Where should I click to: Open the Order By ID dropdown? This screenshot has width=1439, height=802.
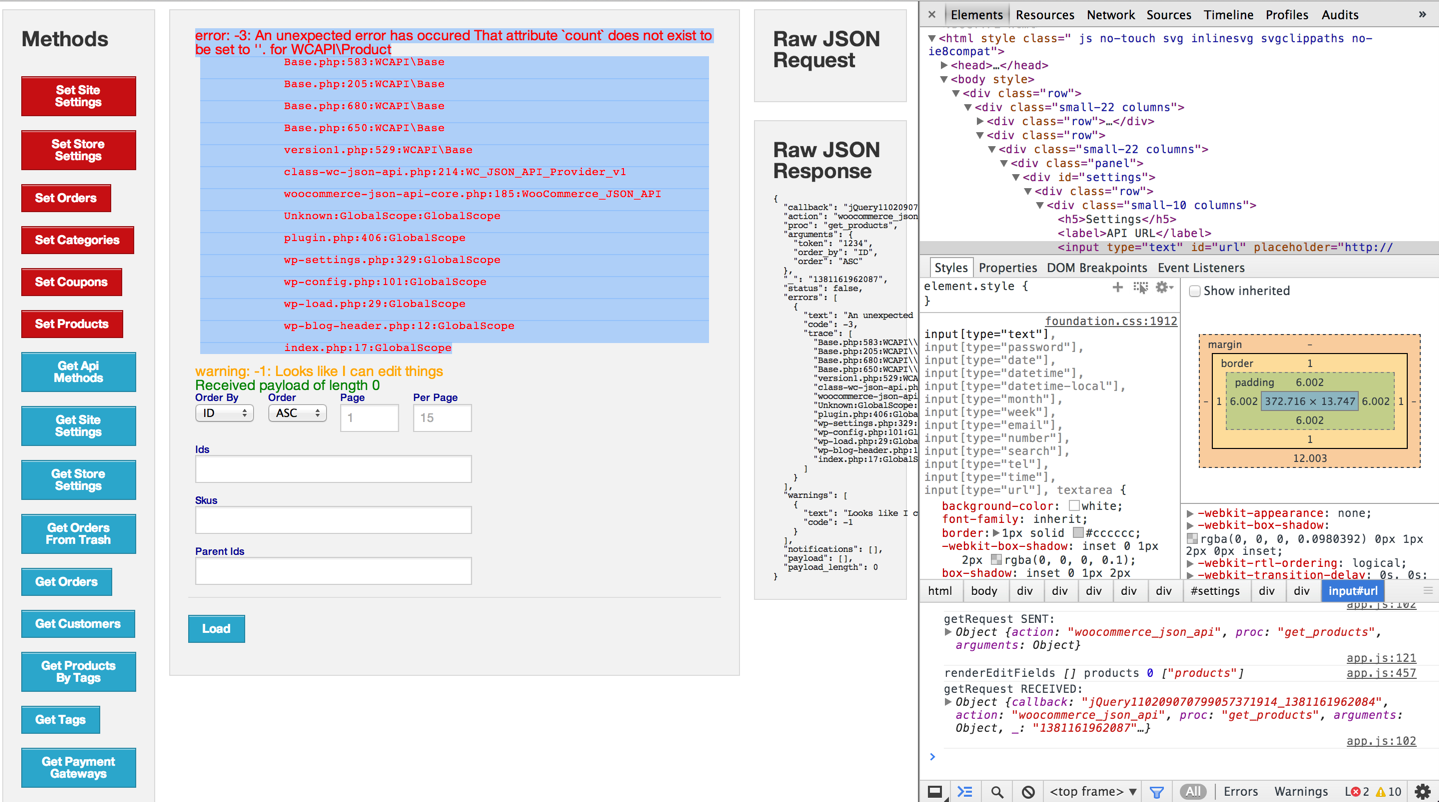click(x=224, y=413)
